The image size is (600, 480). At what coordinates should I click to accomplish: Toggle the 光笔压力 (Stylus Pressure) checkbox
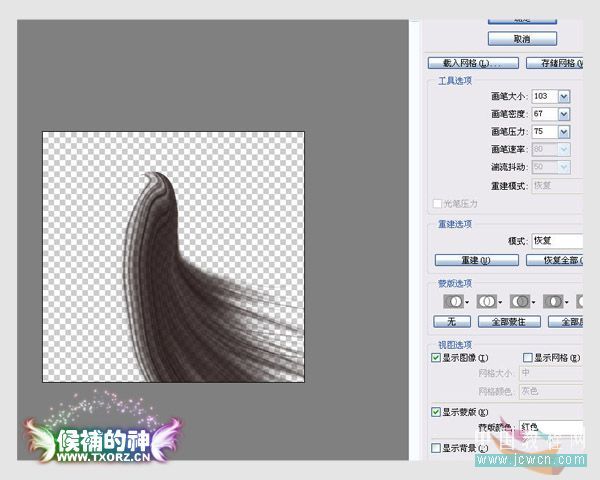pyautogui.click(x=437, y=204)
